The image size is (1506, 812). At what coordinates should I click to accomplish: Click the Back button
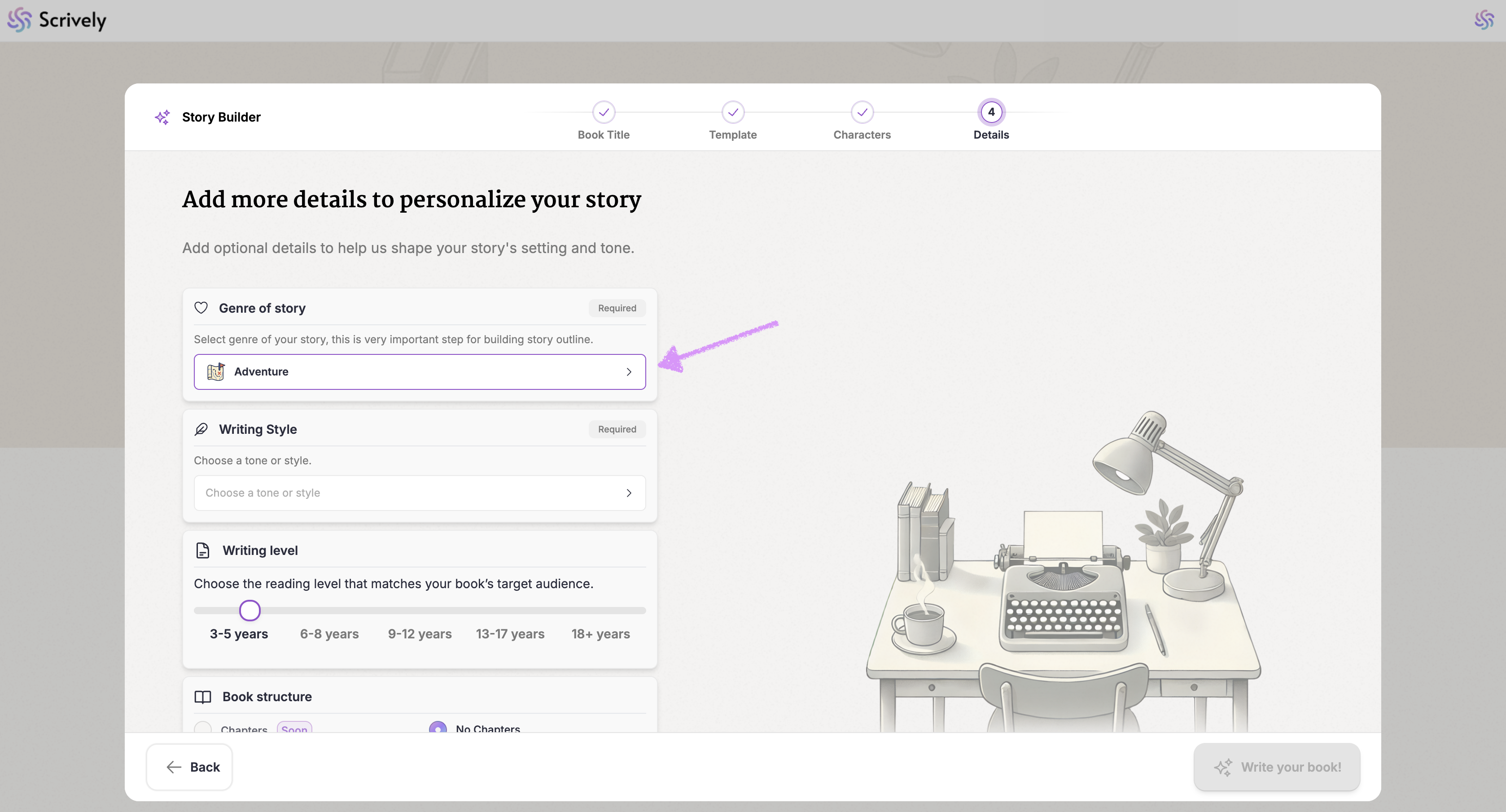coord(189,767)
